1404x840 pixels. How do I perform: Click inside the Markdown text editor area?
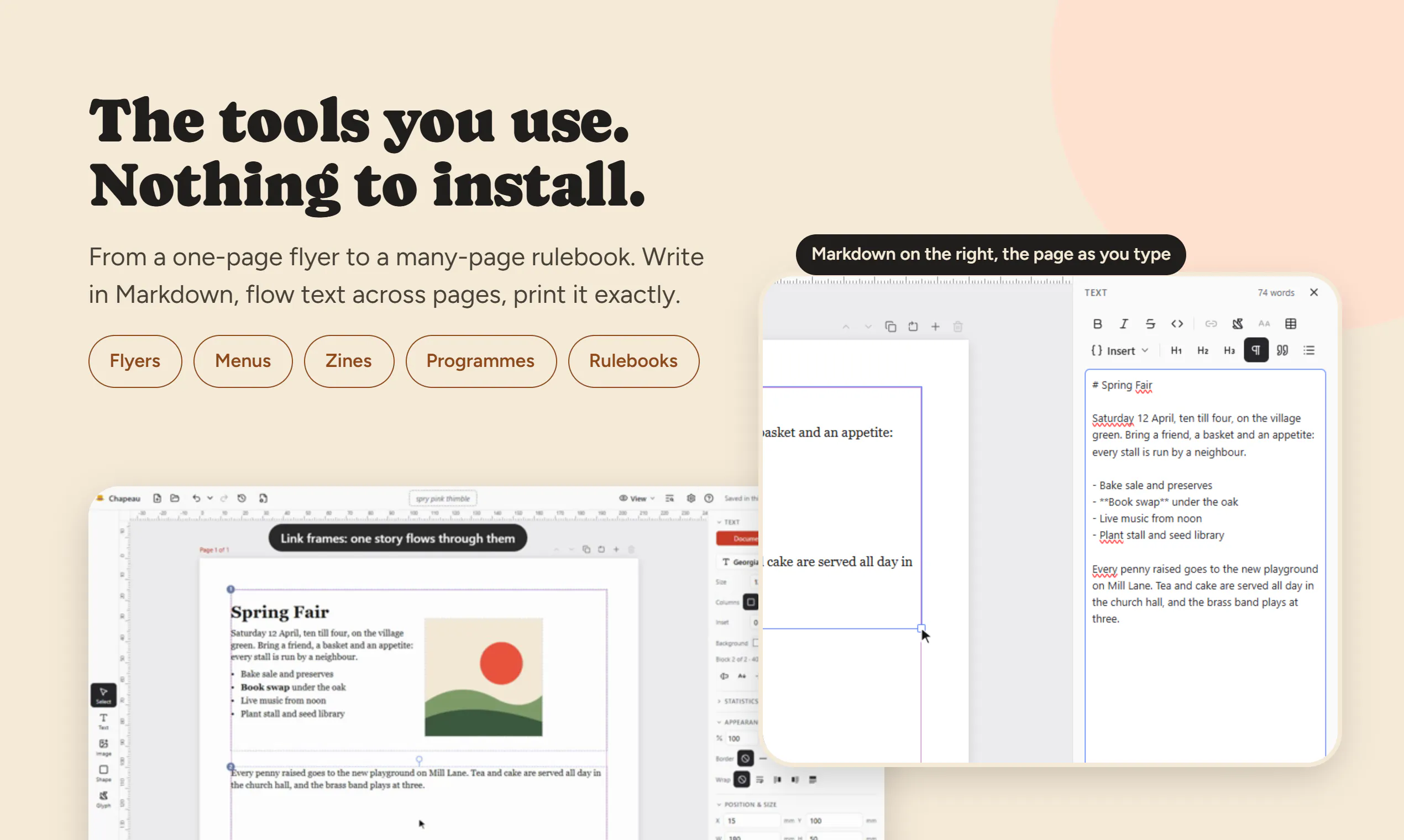click(x=1204, y=566)
